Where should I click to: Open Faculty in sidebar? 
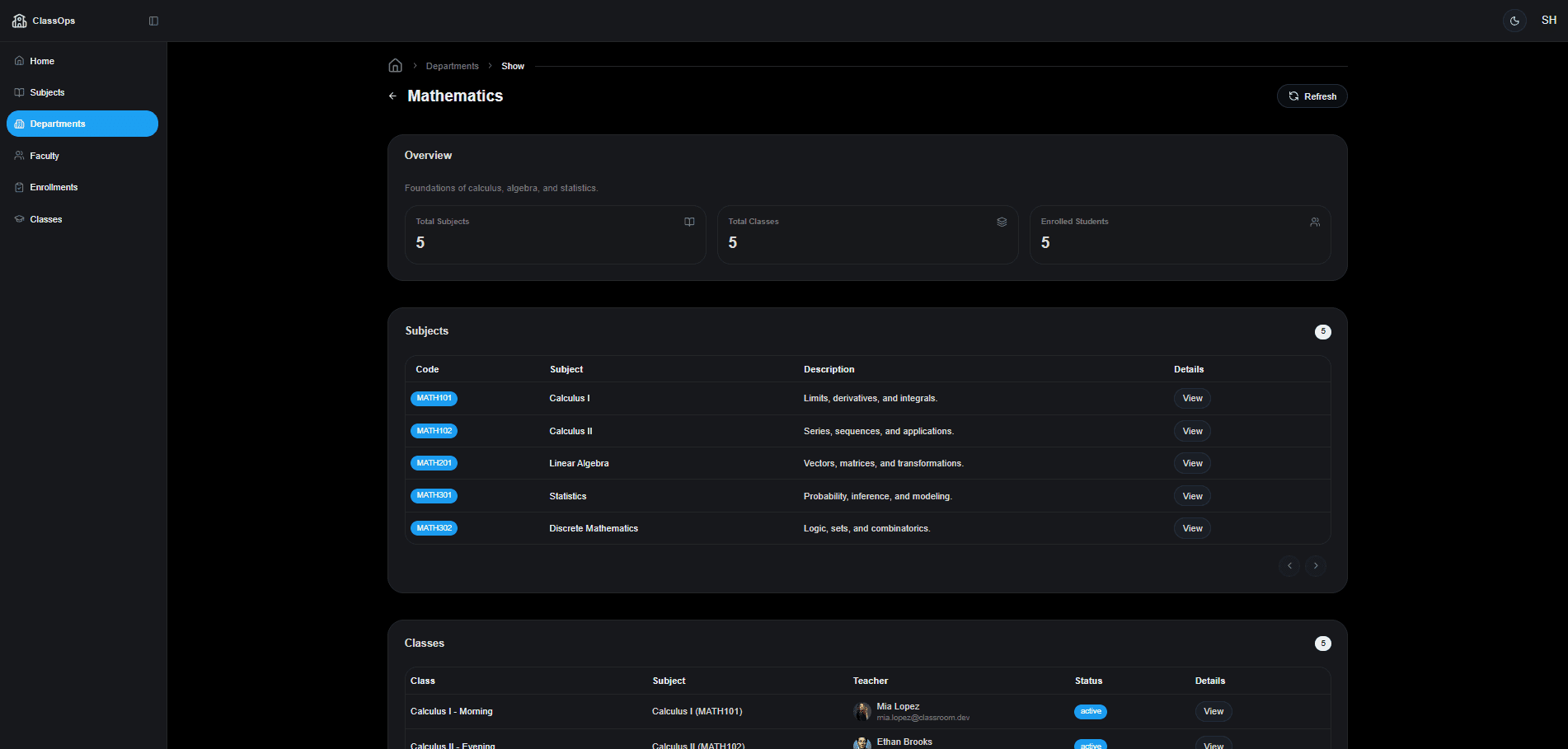point(82,156)
